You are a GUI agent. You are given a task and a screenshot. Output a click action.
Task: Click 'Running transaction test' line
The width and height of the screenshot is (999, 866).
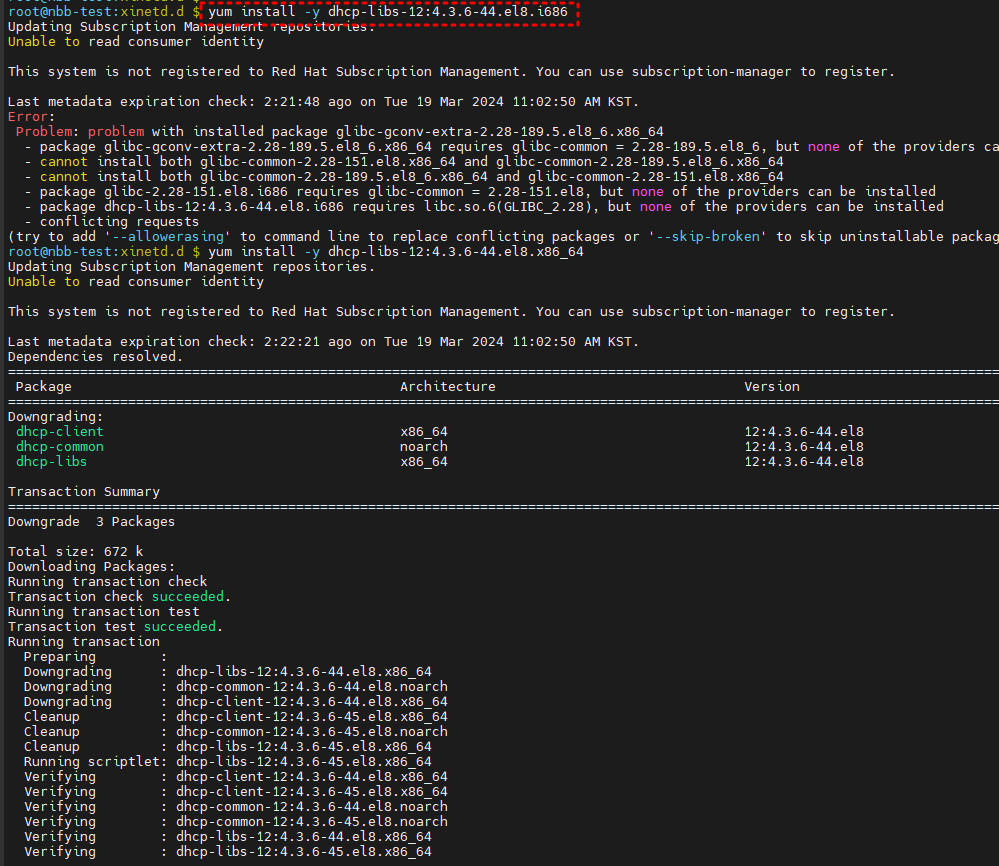tap(103, 612)
